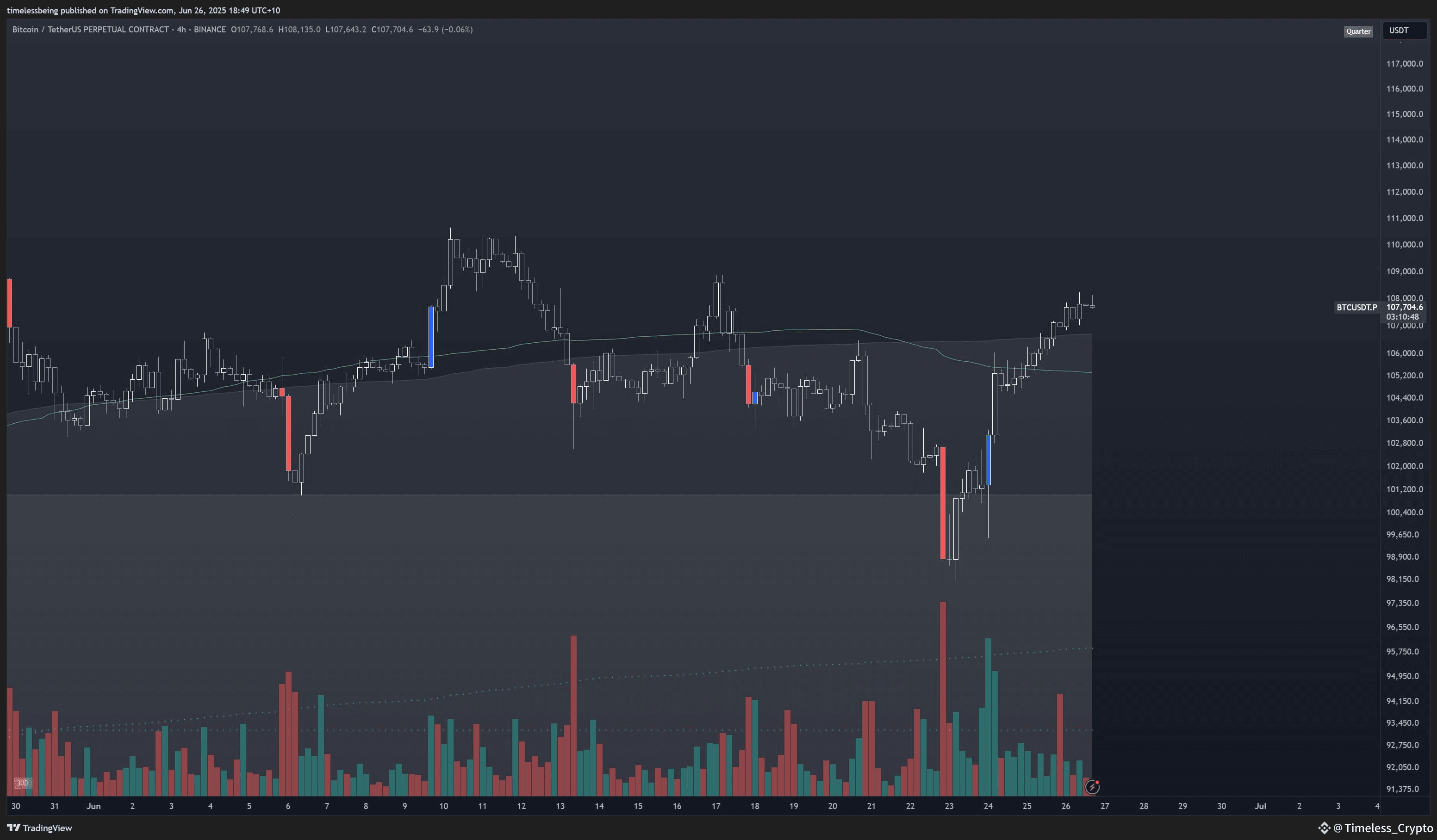Screen dimensions: 1437x840
Task: Click the 112,000.0 price scale label
Action: click(1405, 191)
